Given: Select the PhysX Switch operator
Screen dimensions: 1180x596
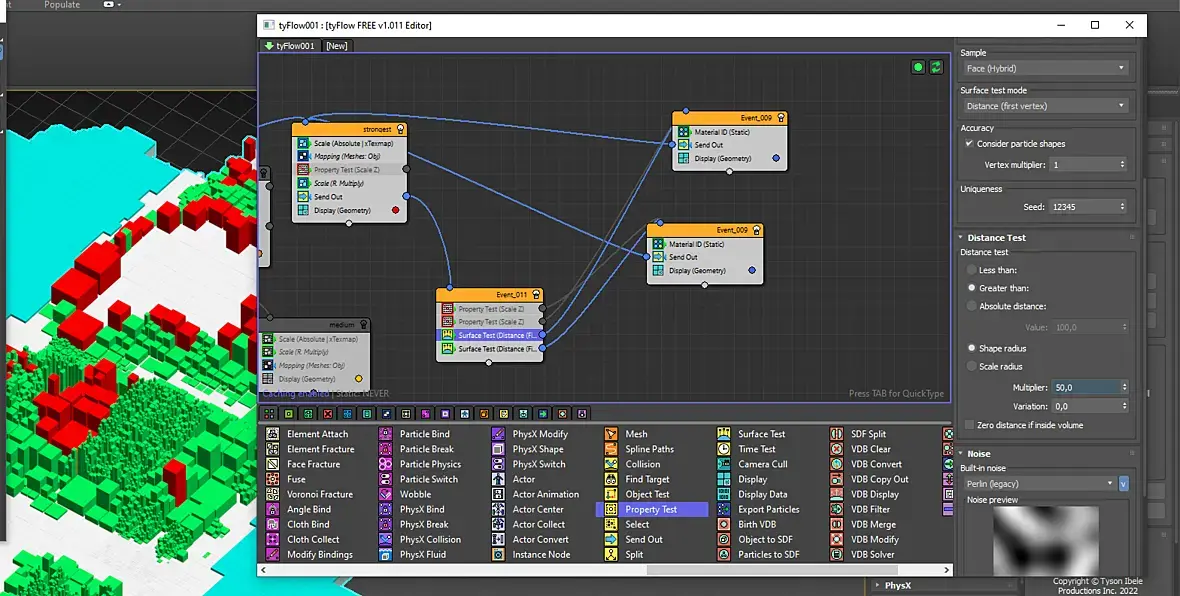Looking at the screenshot, I should 530,464.
